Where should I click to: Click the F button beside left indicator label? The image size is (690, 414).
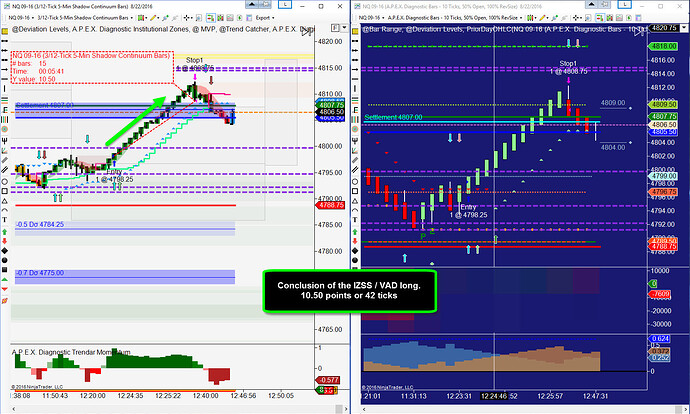[335, 28]
